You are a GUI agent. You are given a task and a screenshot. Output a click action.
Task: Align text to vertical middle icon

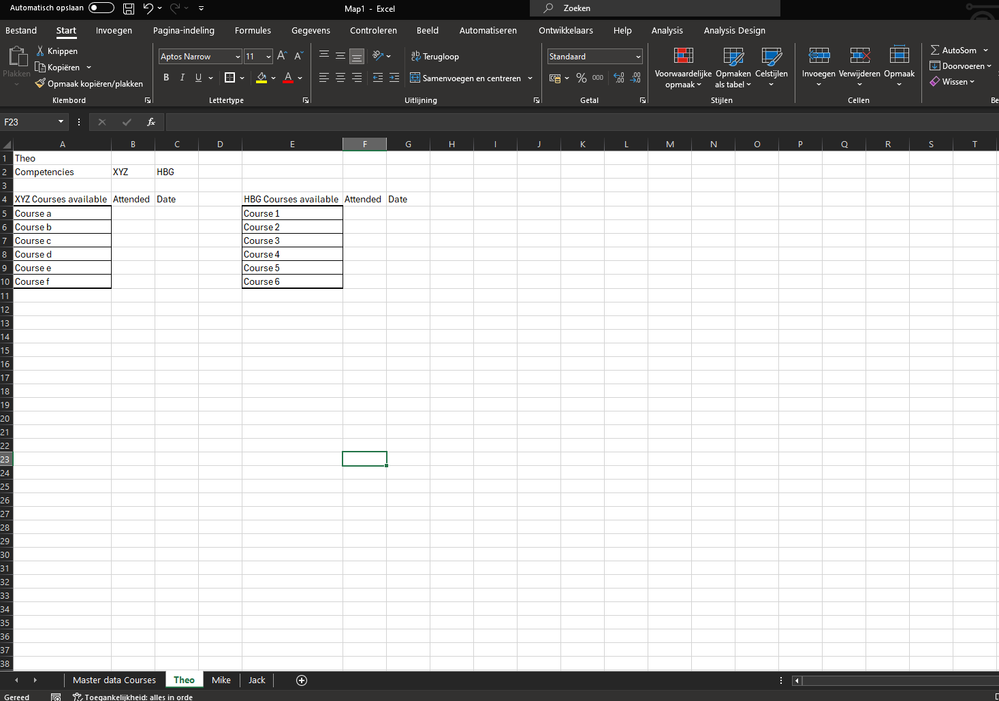[340, 56]
